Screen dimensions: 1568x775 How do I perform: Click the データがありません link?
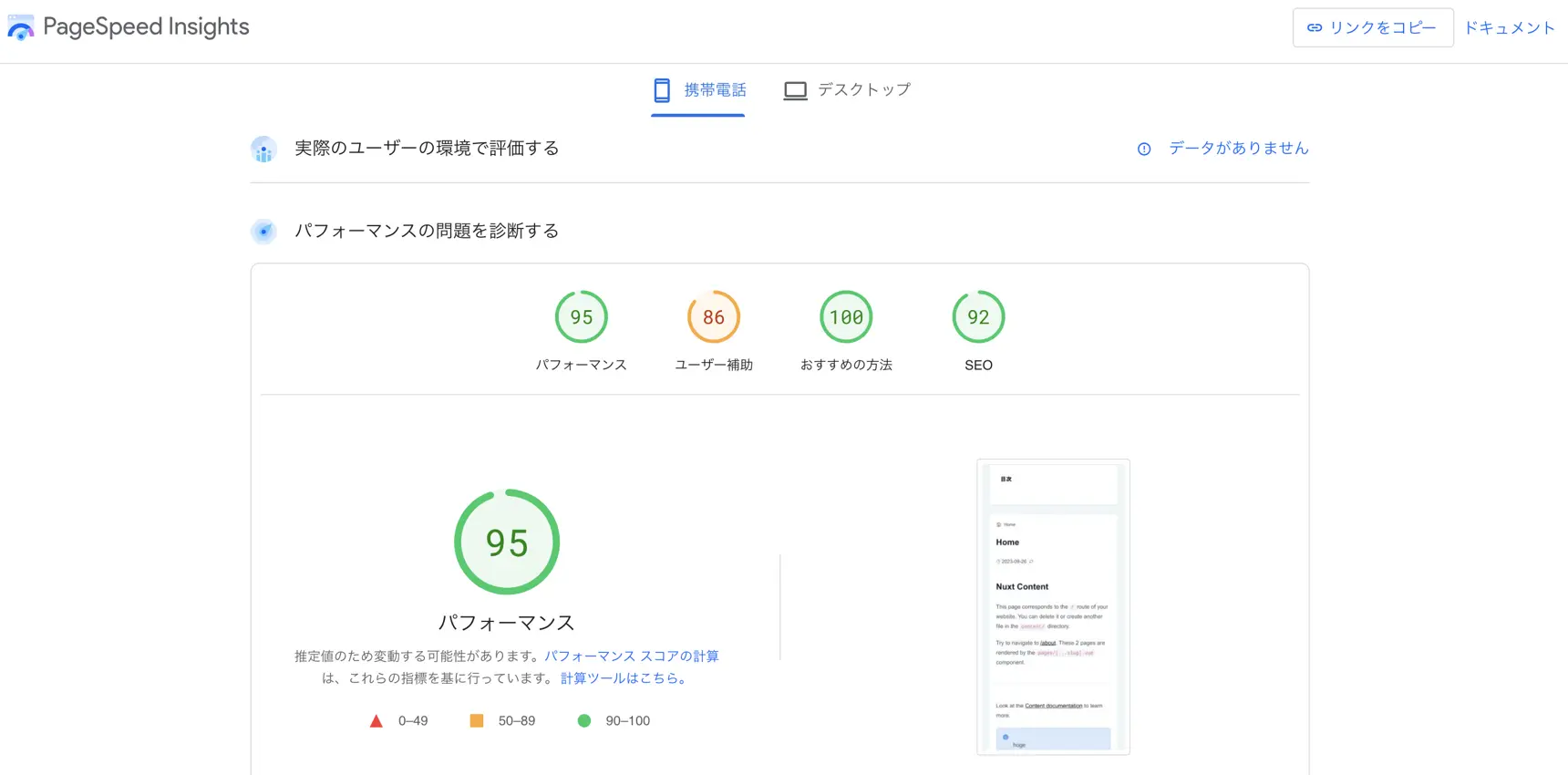(1238, 148)
